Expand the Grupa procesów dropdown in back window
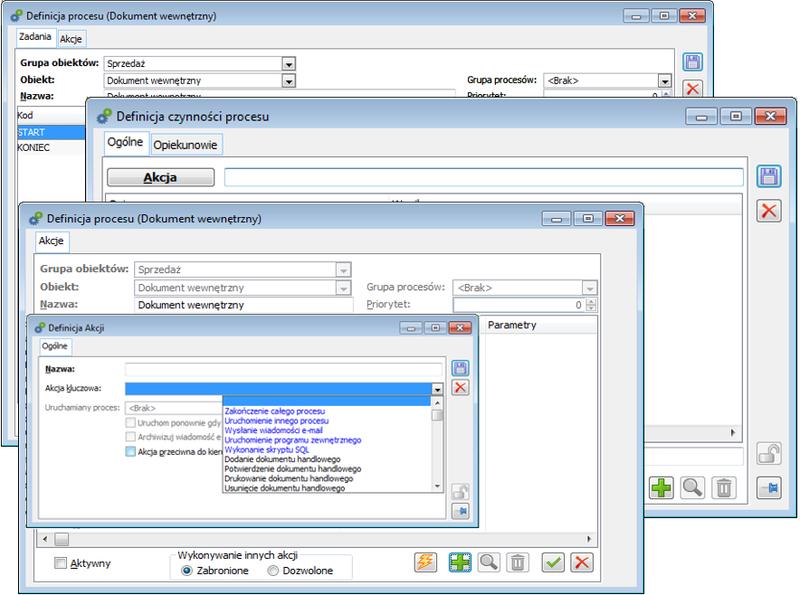Viewport: 800px width, 595px height. pyautogui.click(x=663, y=80)
